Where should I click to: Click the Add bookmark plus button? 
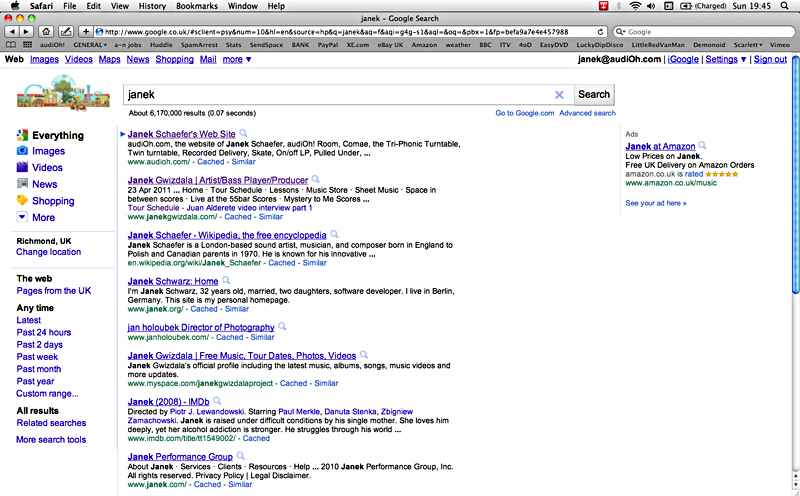(86, 32)
